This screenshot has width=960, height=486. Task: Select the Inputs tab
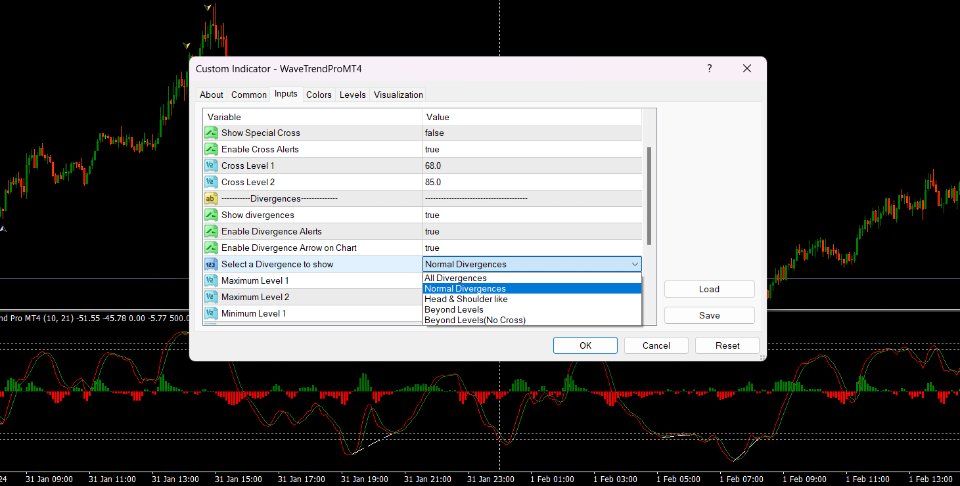pos(286,94)
